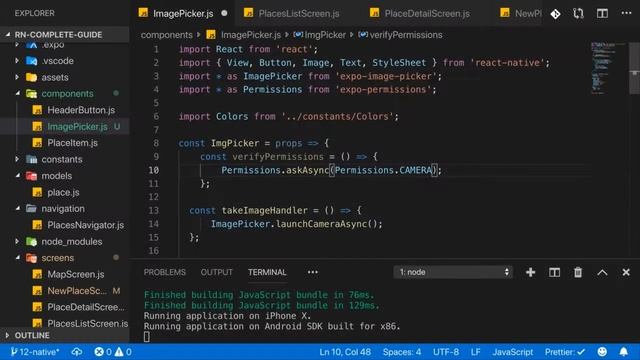Switch to the PlacesListScreen.js tab
640x360 pixels.
(x=298, y=13)
